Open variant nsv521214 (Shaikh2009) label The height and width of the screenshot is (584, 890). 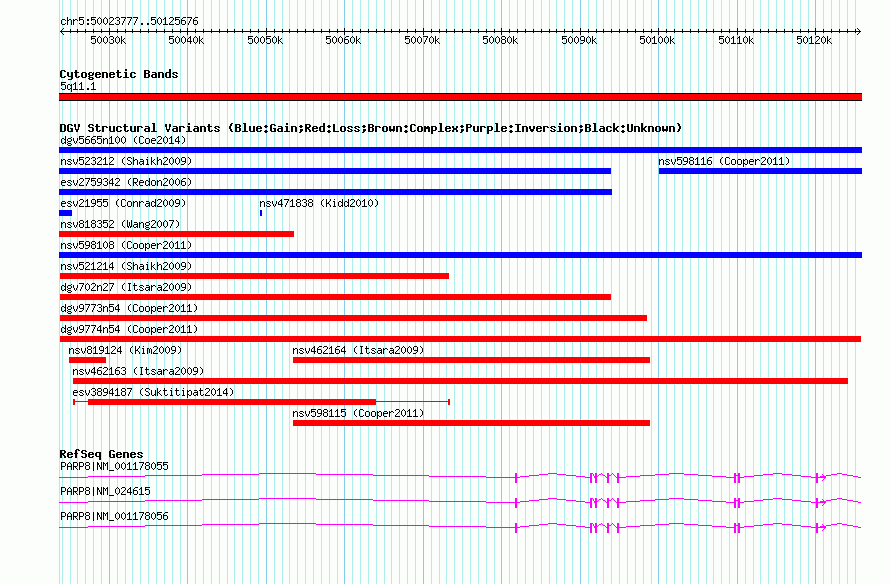(x=126, y=266)
